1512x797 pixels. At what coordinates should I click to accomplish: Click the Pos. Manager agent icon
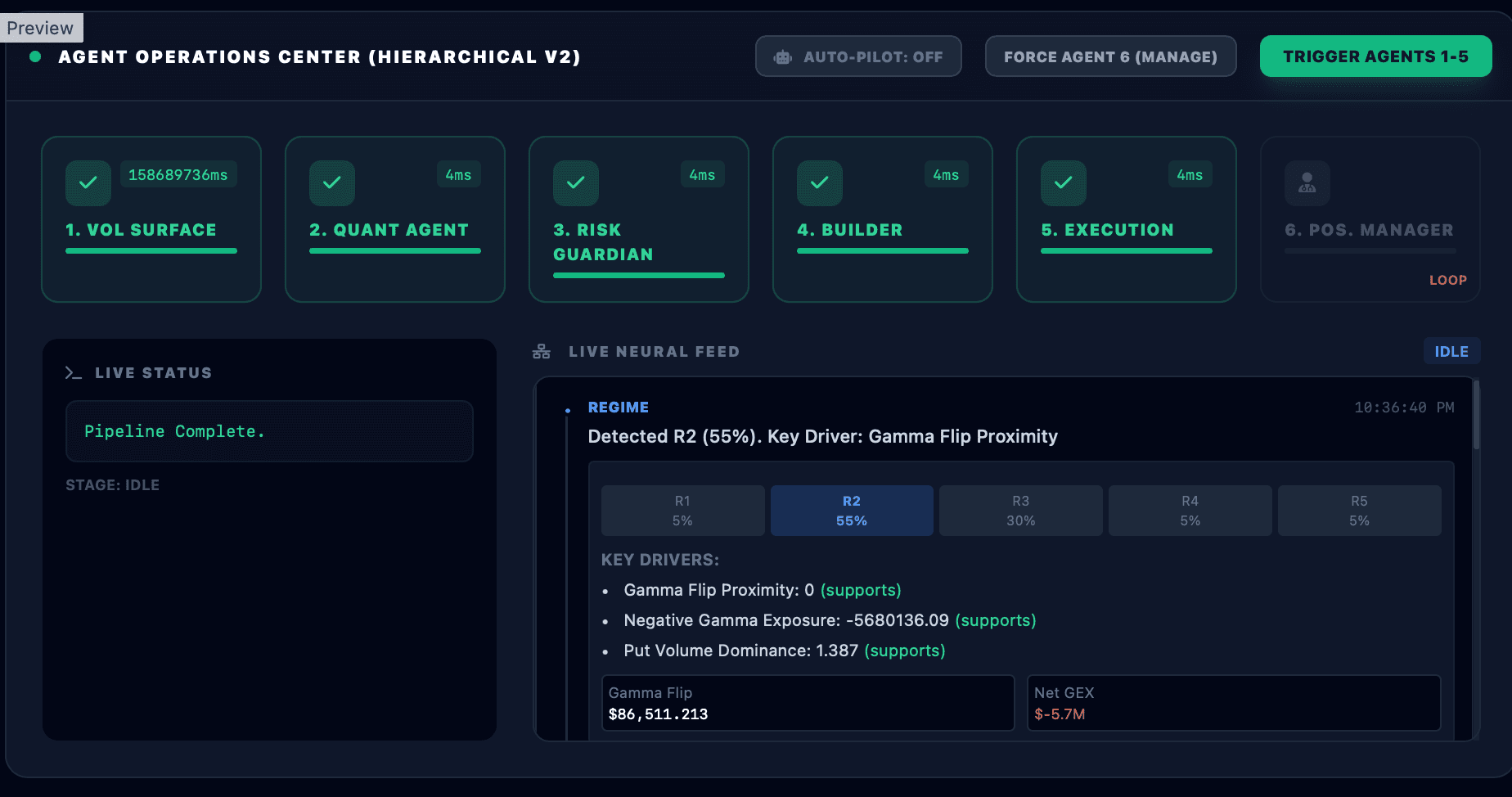[x=1307, y=182]
